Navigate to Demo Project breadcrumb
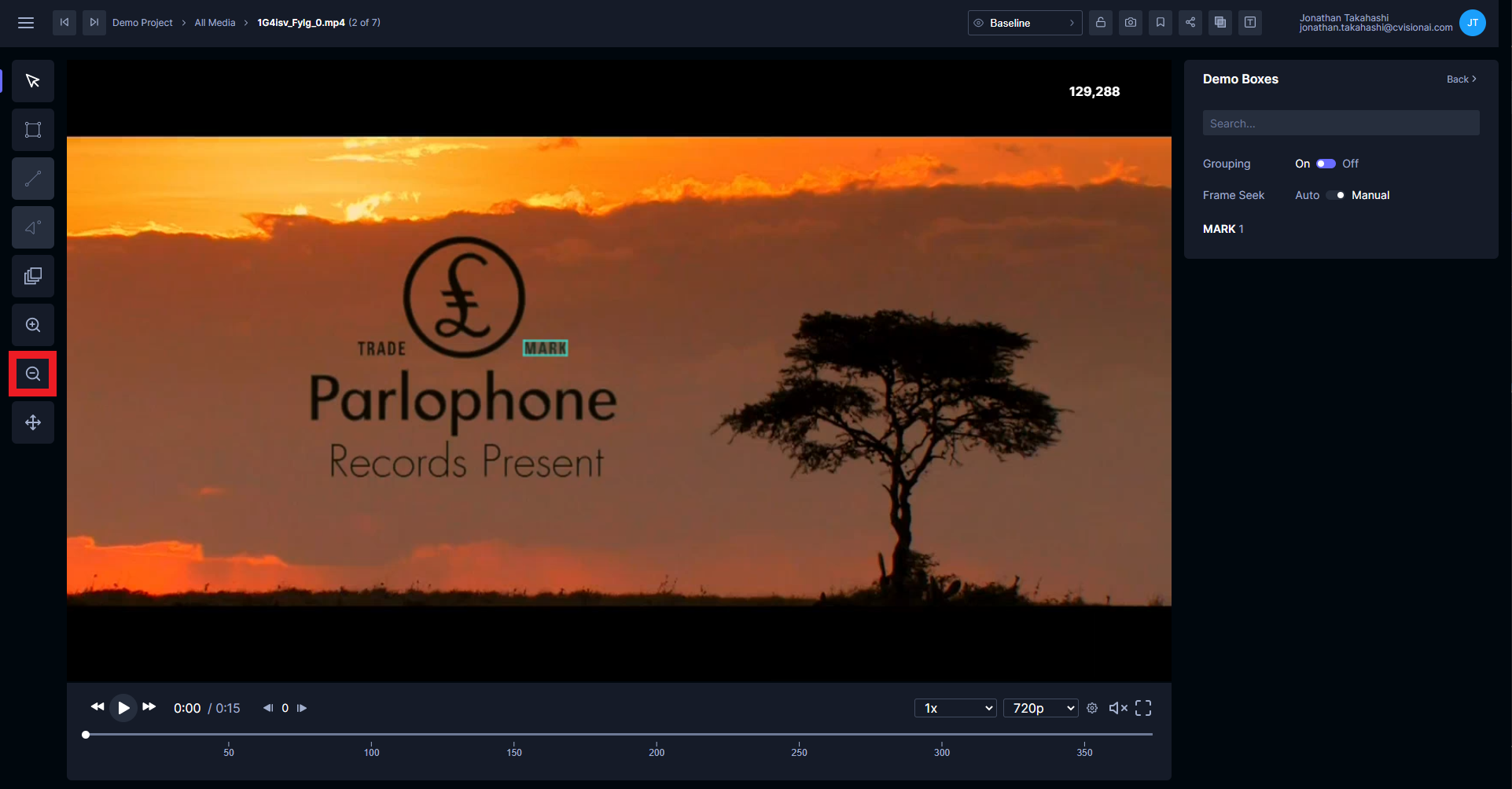This screenshot has height=789, width=1512. point(142,23)
